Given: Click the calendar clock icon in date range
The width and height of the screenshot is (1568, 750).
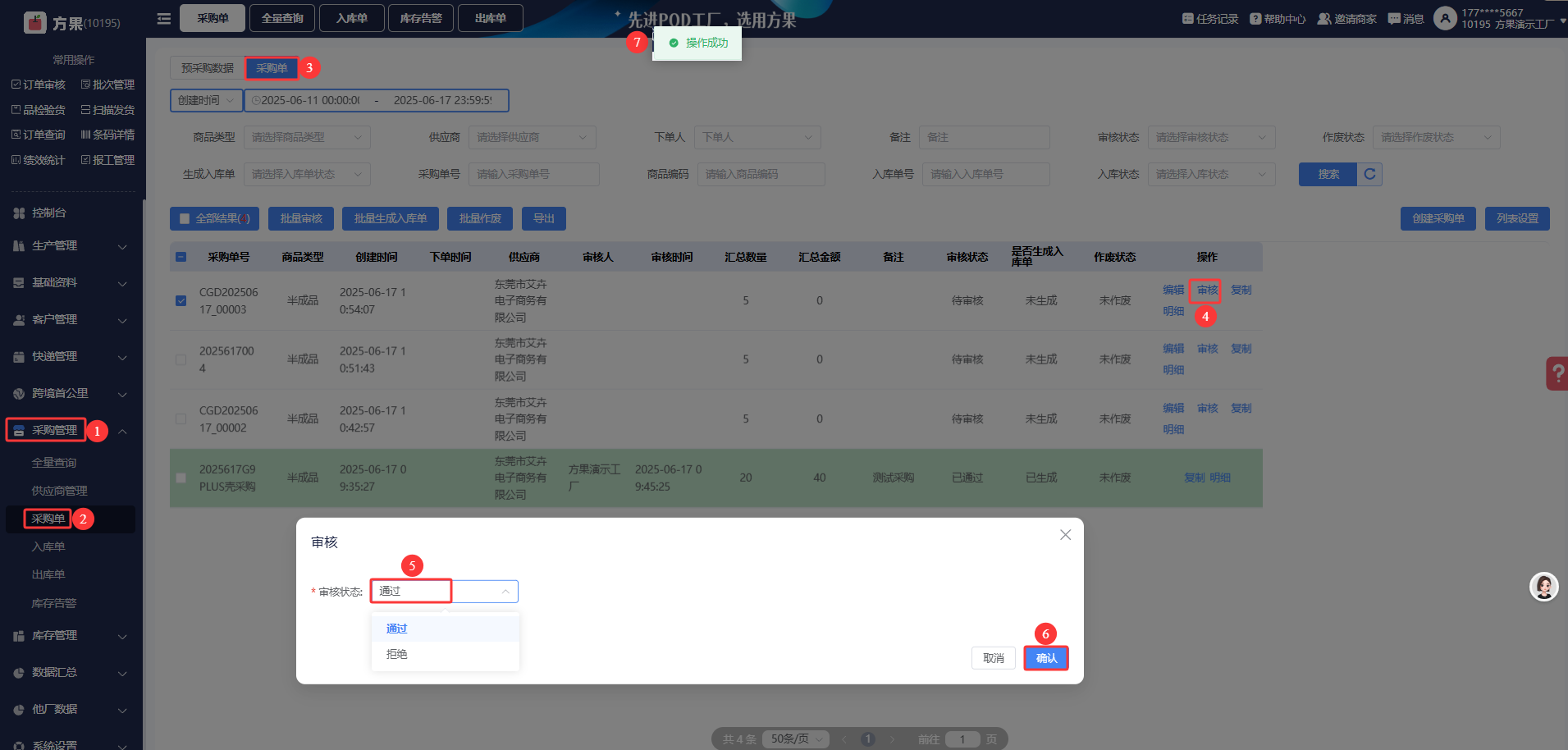Looking at the screenshot, I should pyautogui.click(x=256, y=100).
